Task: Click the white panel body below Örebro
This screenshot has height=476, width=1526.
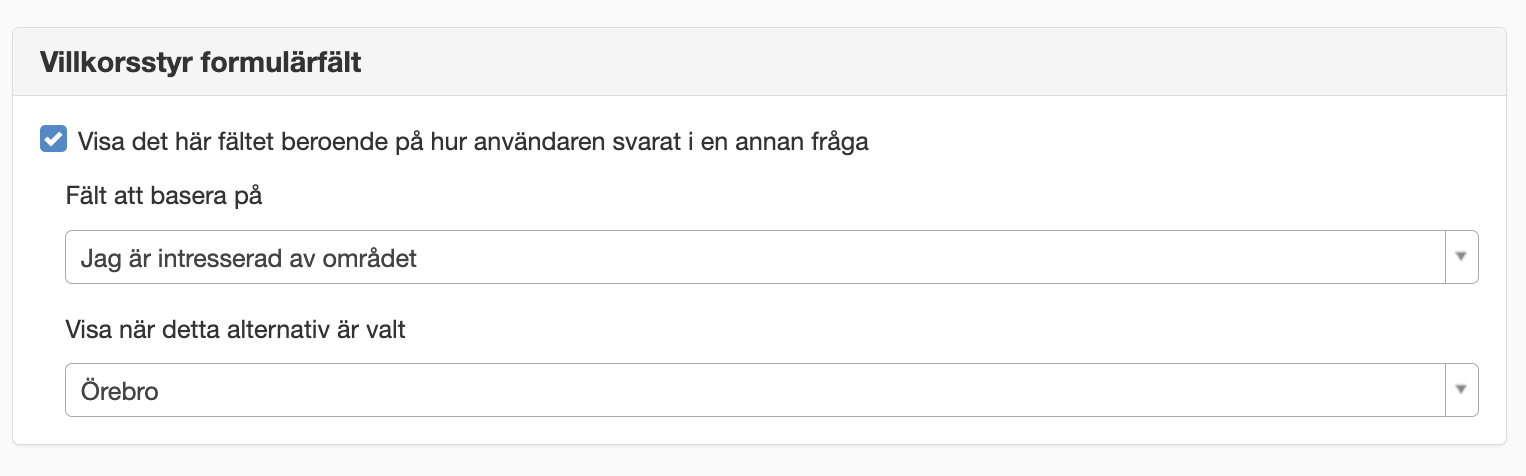Action: (x=759, y=430)
